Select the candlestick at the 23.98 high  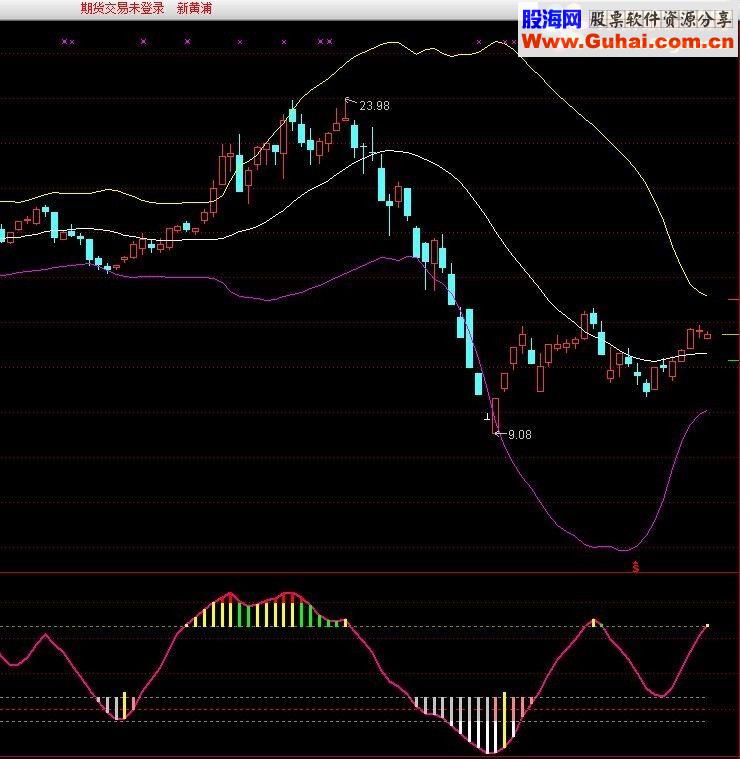[x=346, y=109]
